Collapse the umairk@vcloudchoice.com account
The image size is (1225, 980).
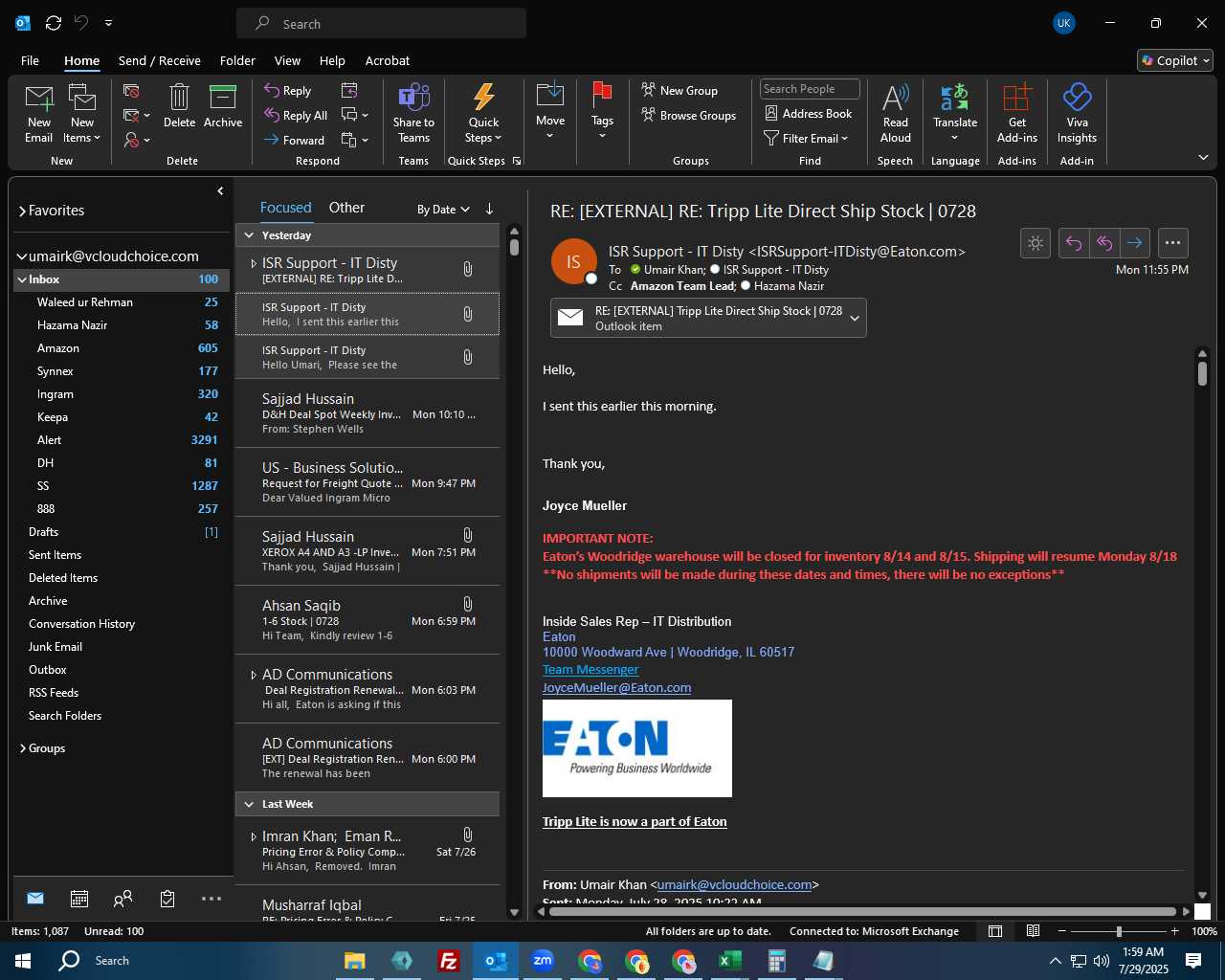tap(22, 256)
